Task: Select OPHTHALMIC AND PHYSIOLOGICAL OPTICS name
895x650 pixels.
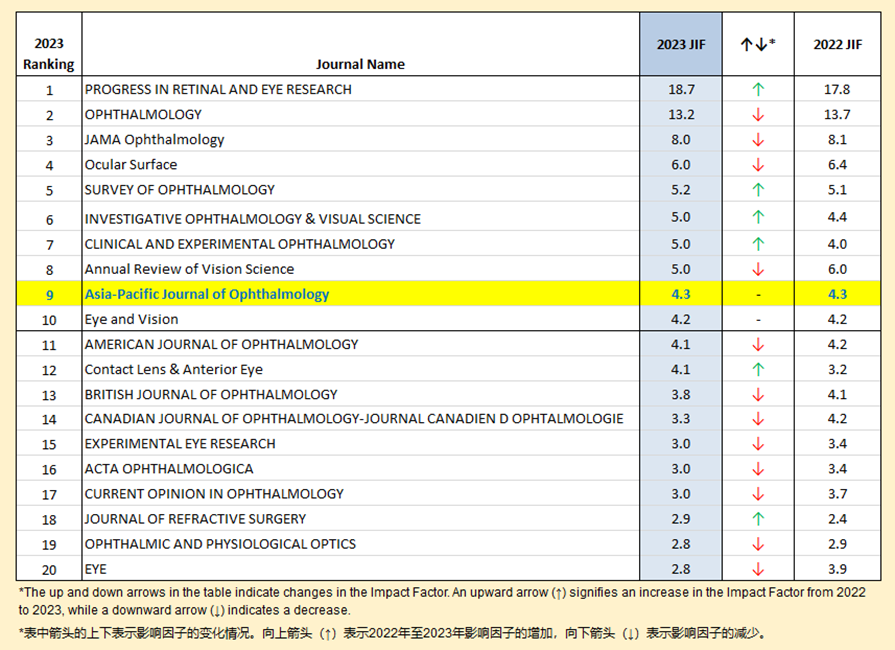Action: pos(220,544)
